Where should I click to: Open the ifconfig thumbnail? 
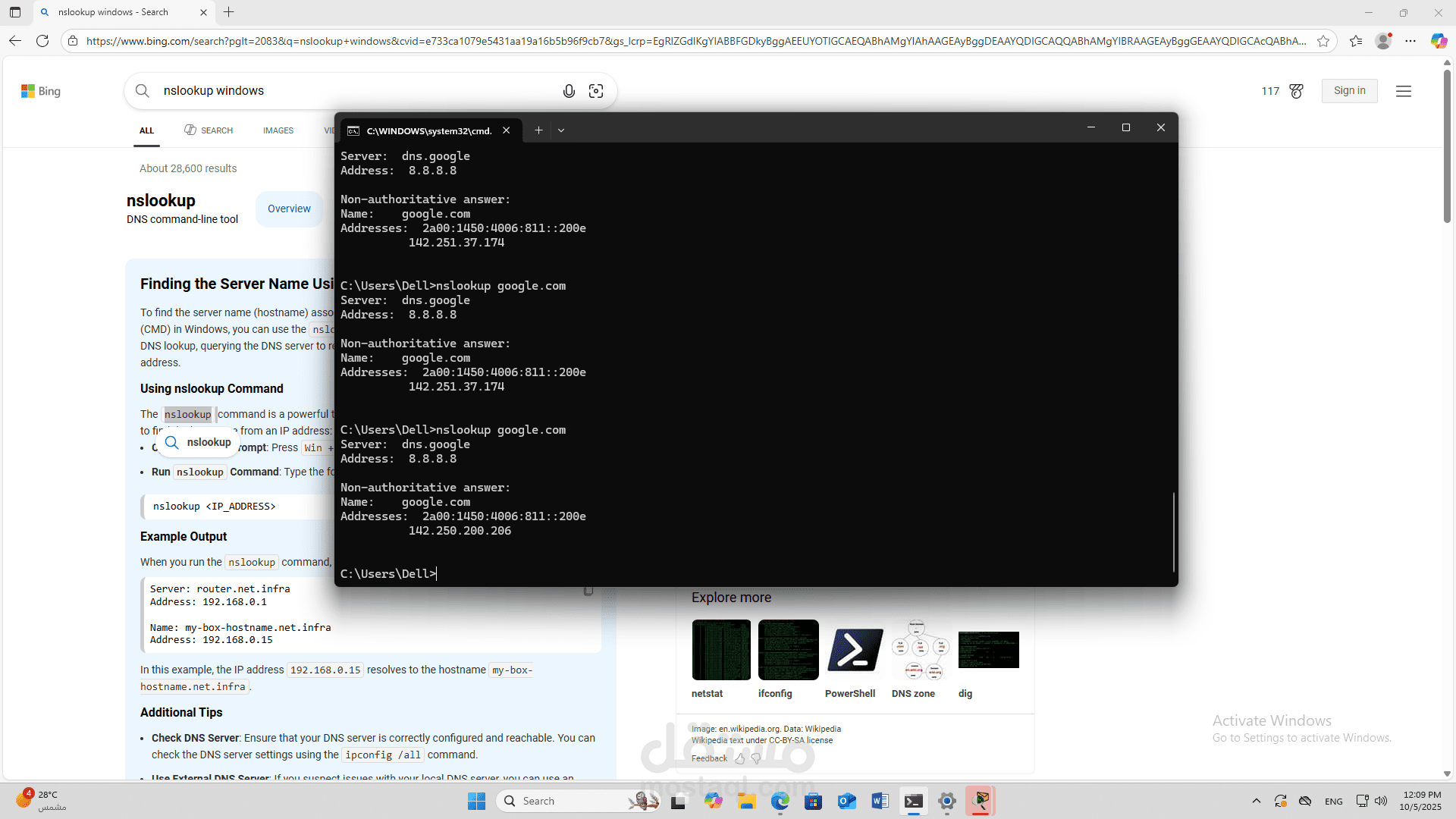pyautogui.click(x=789, y=650)
